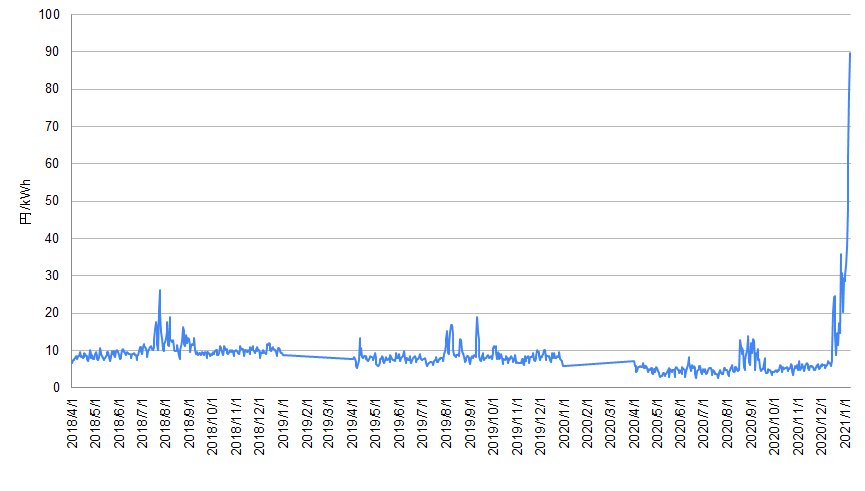Select the 2018/6/1 date label
The width and height of the screenshot is (865, 491).
point(119,423)
